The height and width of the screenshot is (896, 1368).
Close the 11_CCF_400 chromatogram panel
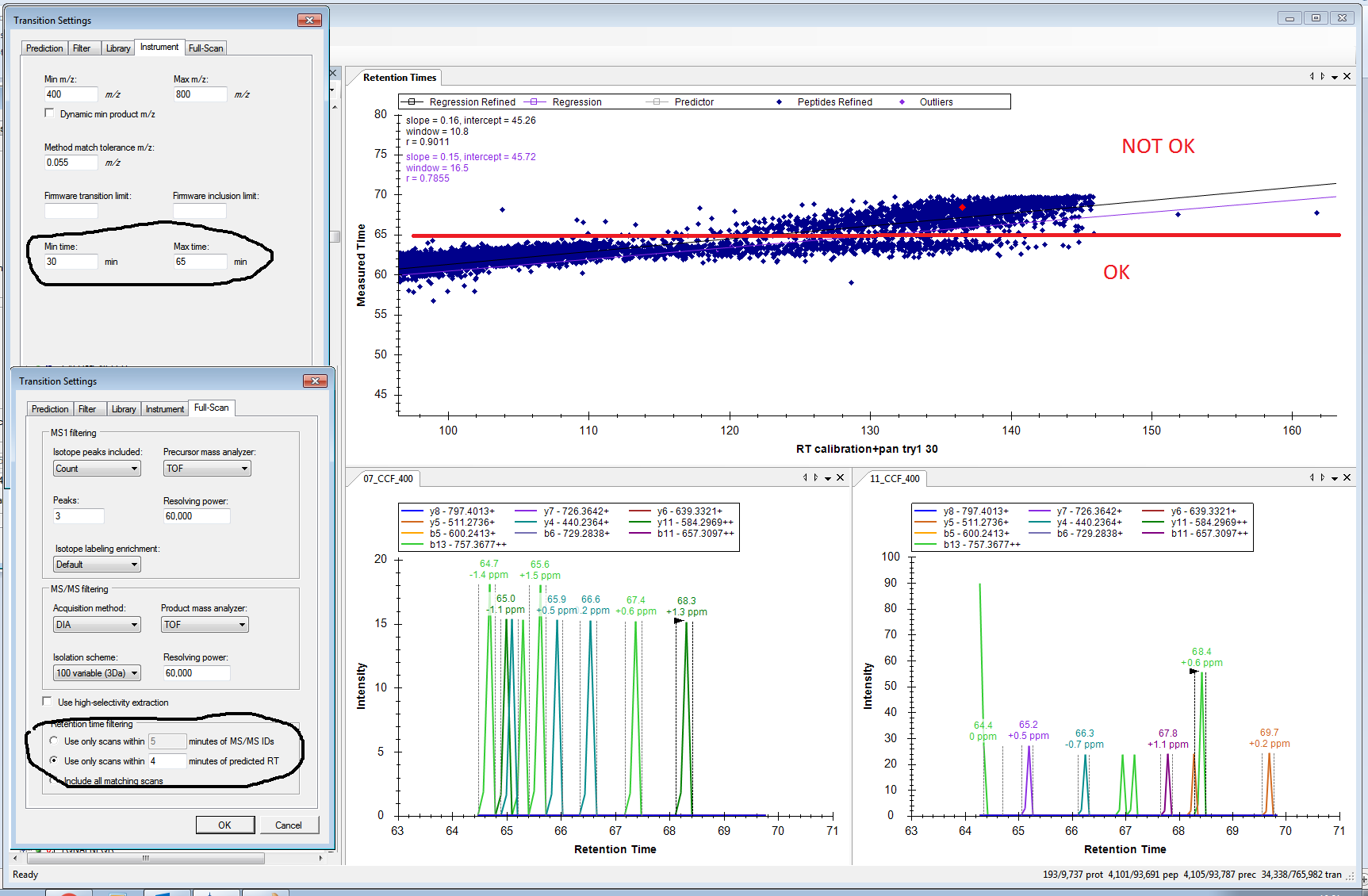pyautogui.click(x=1347, y=477)
